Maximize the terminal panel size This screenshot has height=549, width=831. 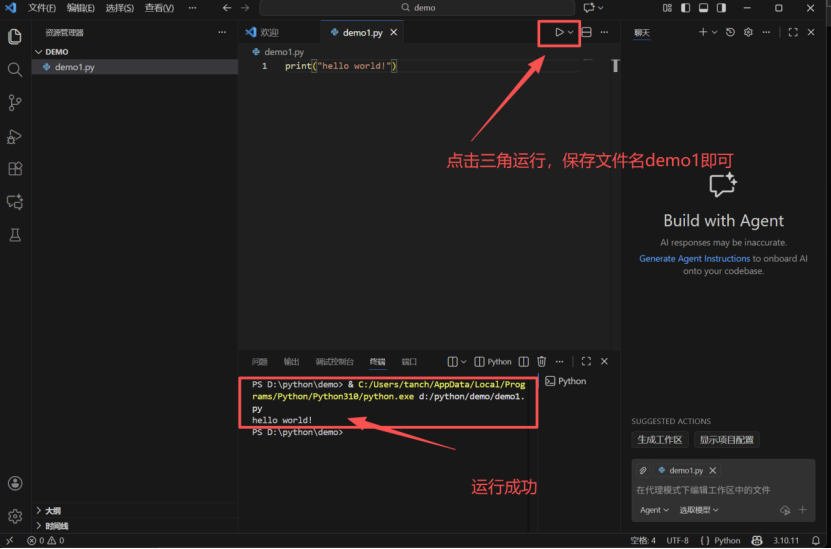[586, 361]
